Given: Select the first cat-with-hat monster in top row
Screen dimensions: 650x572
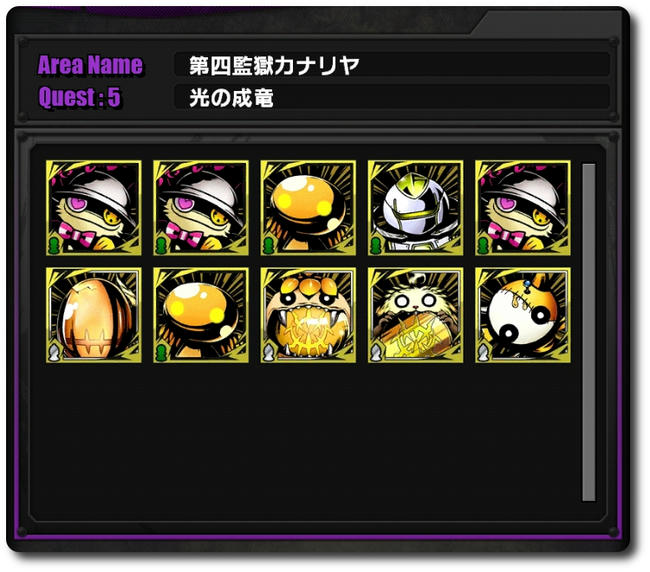Looking at the screenshot, I should 94,208.
